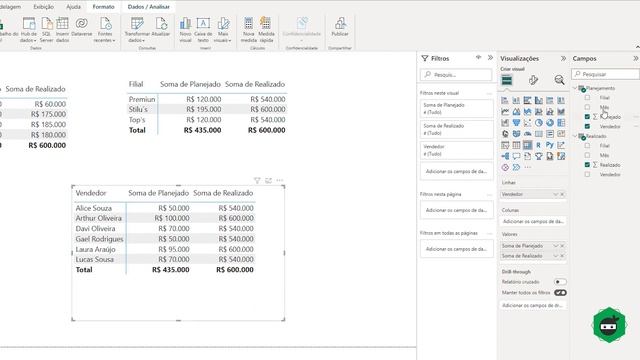Viewport: 640px width, 360px height.
Task: Open more visuals ellipsis in gallery
Action: pyautogui.click(x=528, y=167)
